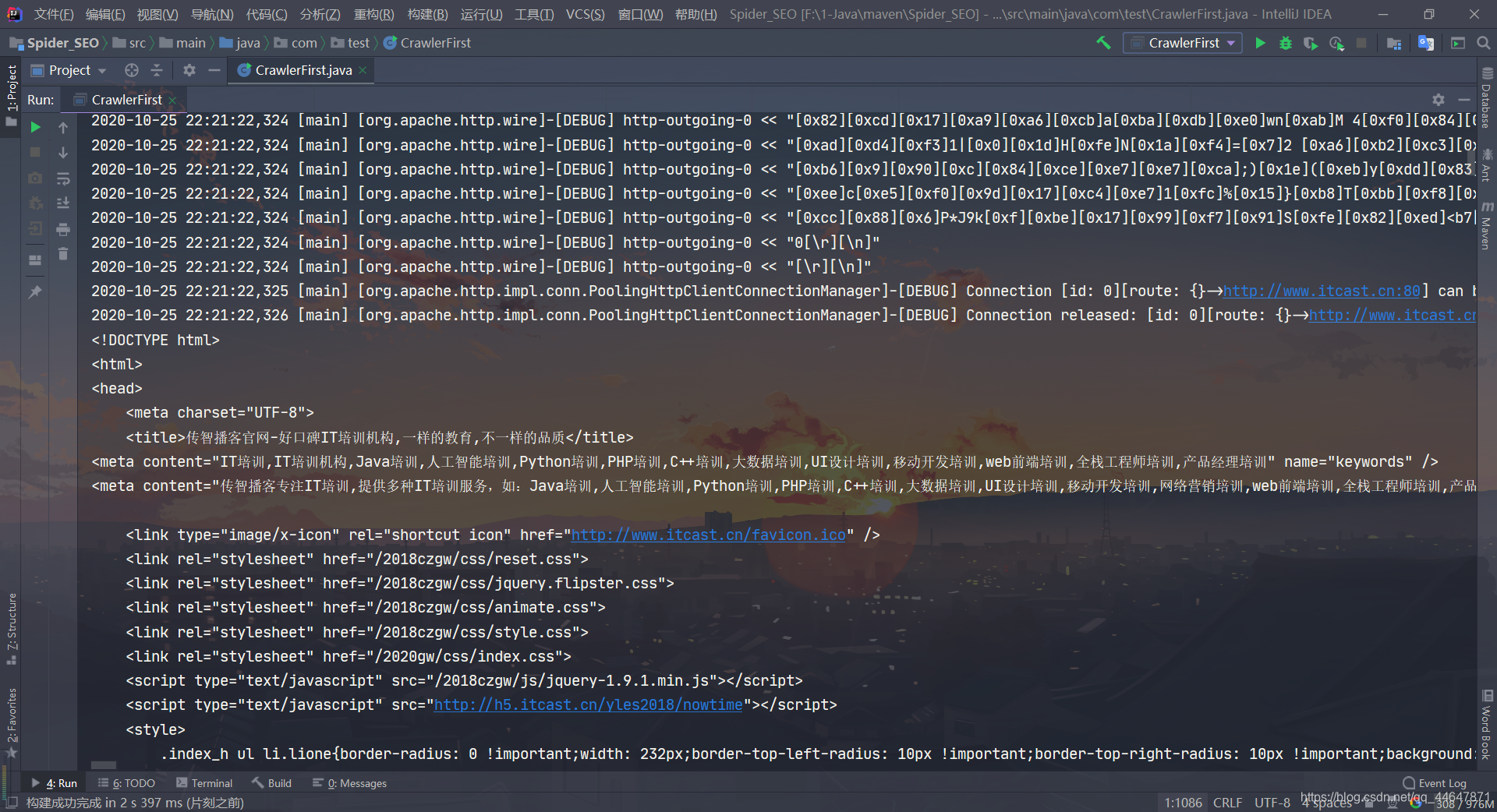1497x812 pixels.
Task: Open the www.itcast.cn:80 link in log
Action: tap(1322, 291)
